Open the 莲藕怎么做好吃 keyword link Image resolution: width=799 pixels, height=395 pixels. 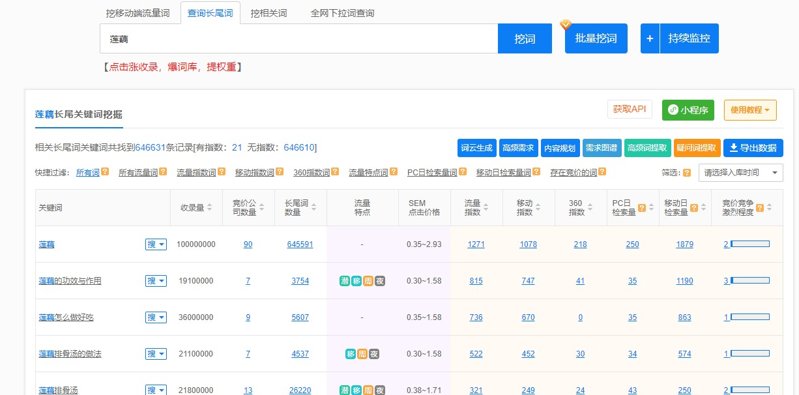(x=66, y=318)
